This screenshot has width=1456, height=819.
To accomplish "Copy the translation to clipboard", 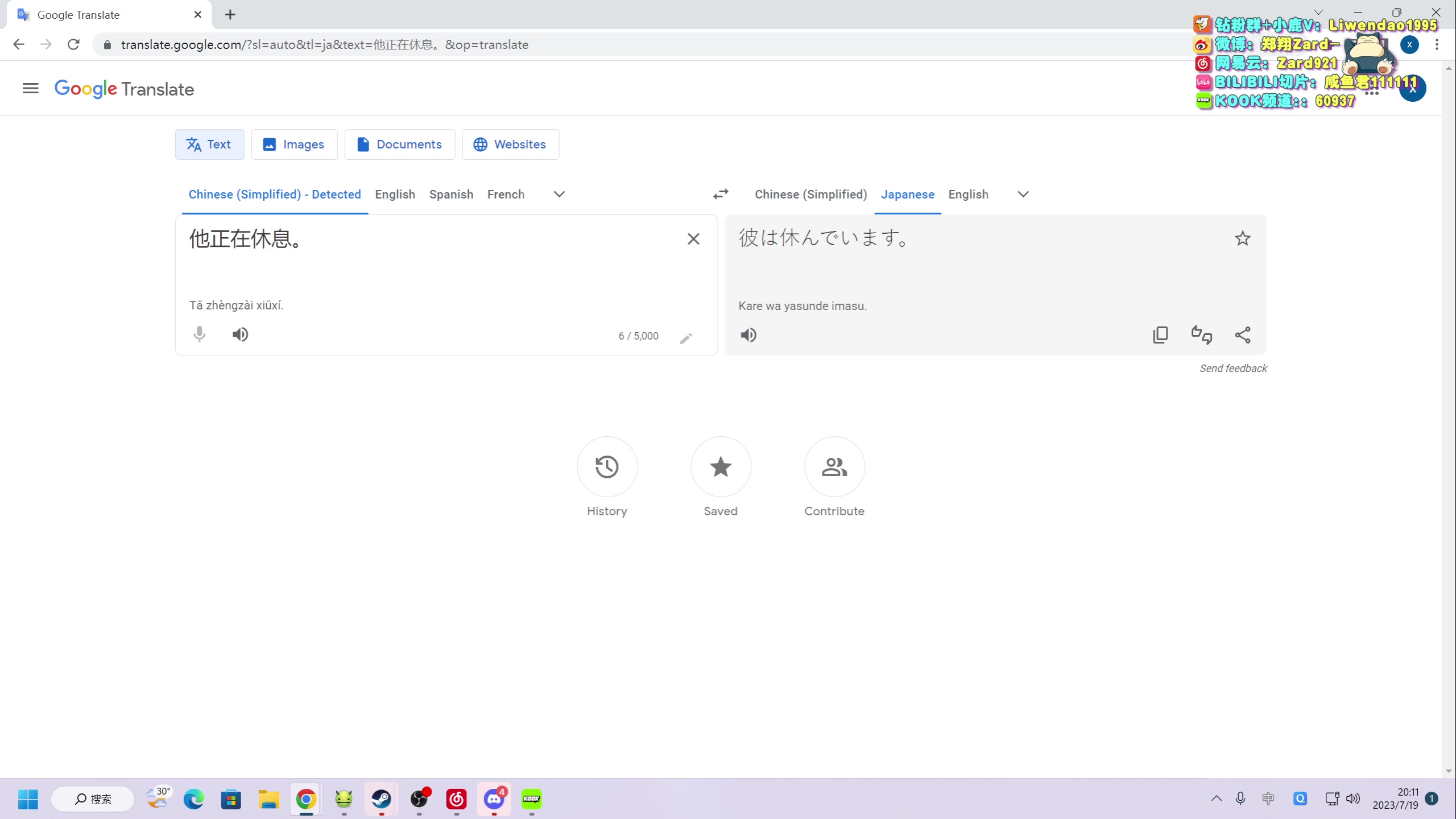I will click(1160, 335).
